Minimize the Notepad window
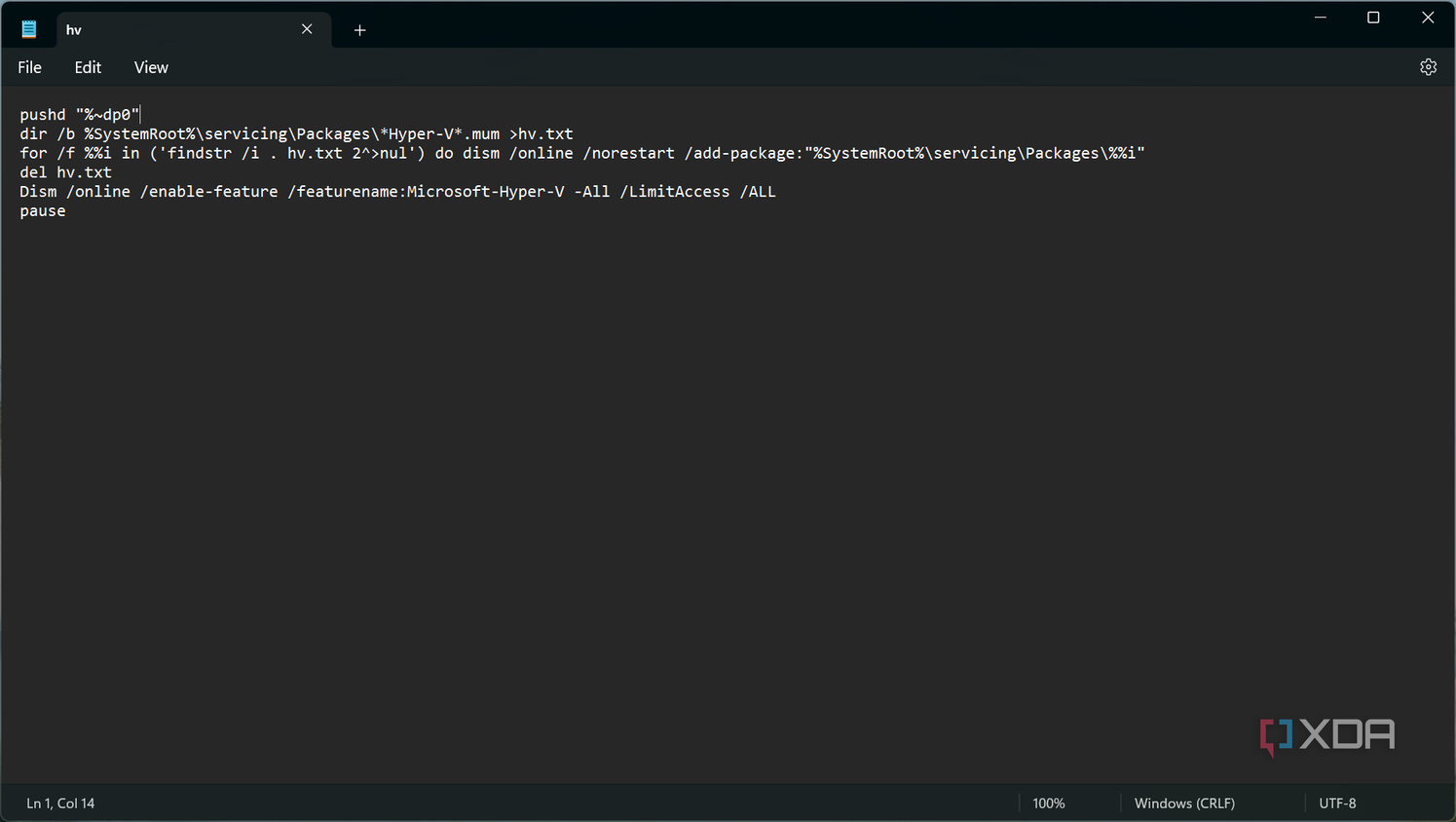1456x822 pixels. [x=1321, y=18]
